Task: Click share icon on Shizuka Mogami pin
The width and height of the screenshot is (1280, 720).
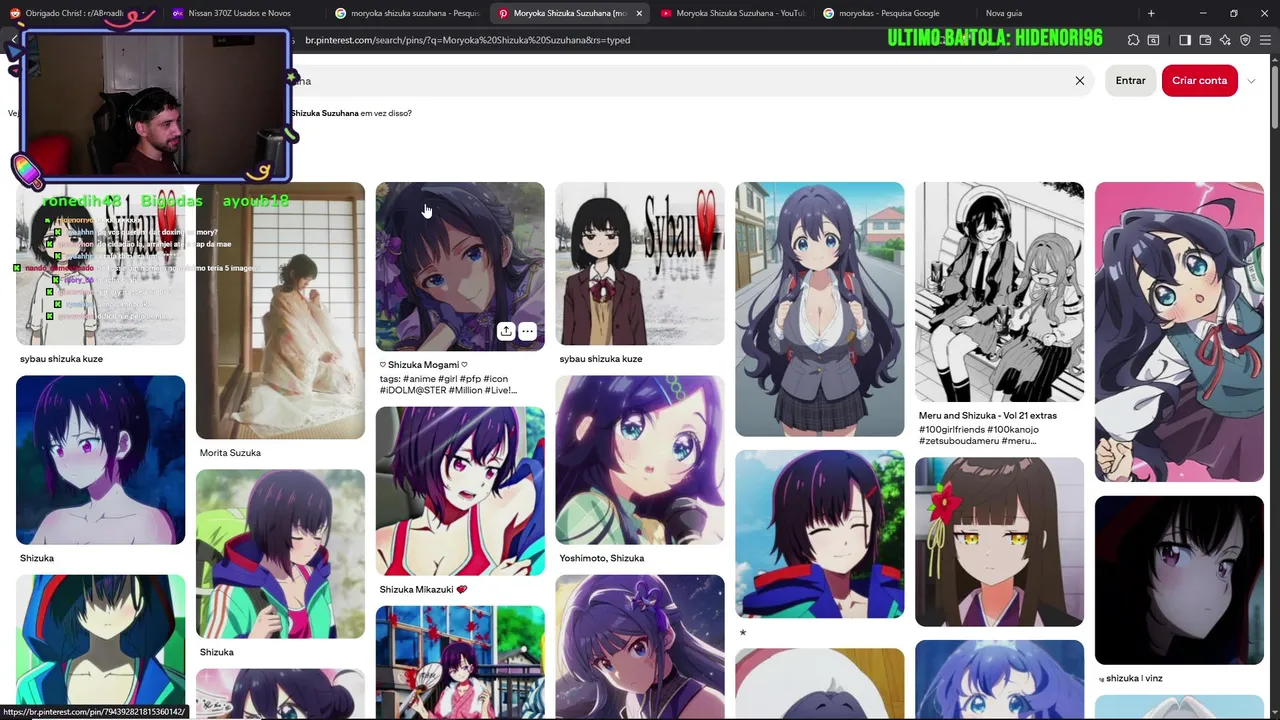Action: click(x=506, y=331)
